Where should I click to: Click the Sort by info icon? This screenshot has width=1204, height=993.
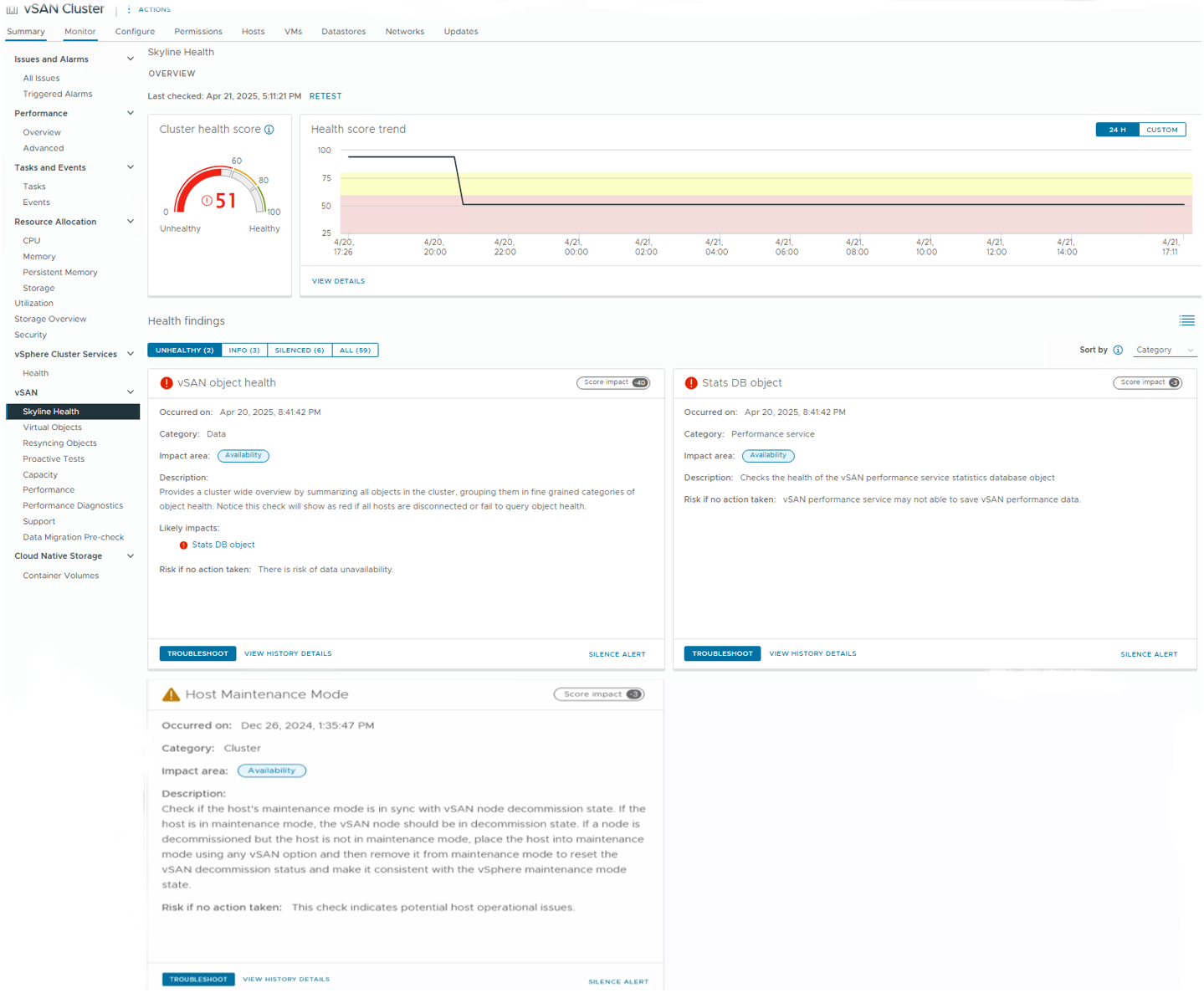click(1118, 350)
